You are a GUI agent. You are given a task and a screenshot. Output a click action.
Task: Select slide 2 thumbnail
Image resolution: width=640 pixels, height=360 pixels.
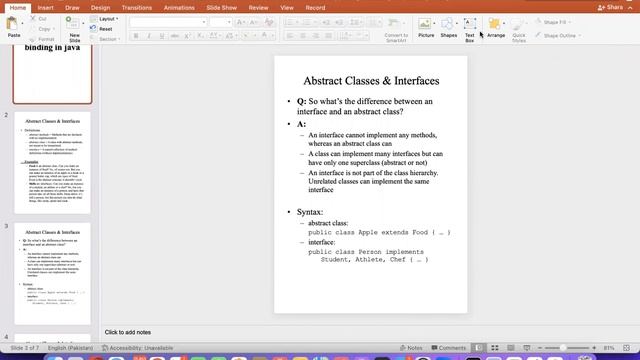coord(52,162)
